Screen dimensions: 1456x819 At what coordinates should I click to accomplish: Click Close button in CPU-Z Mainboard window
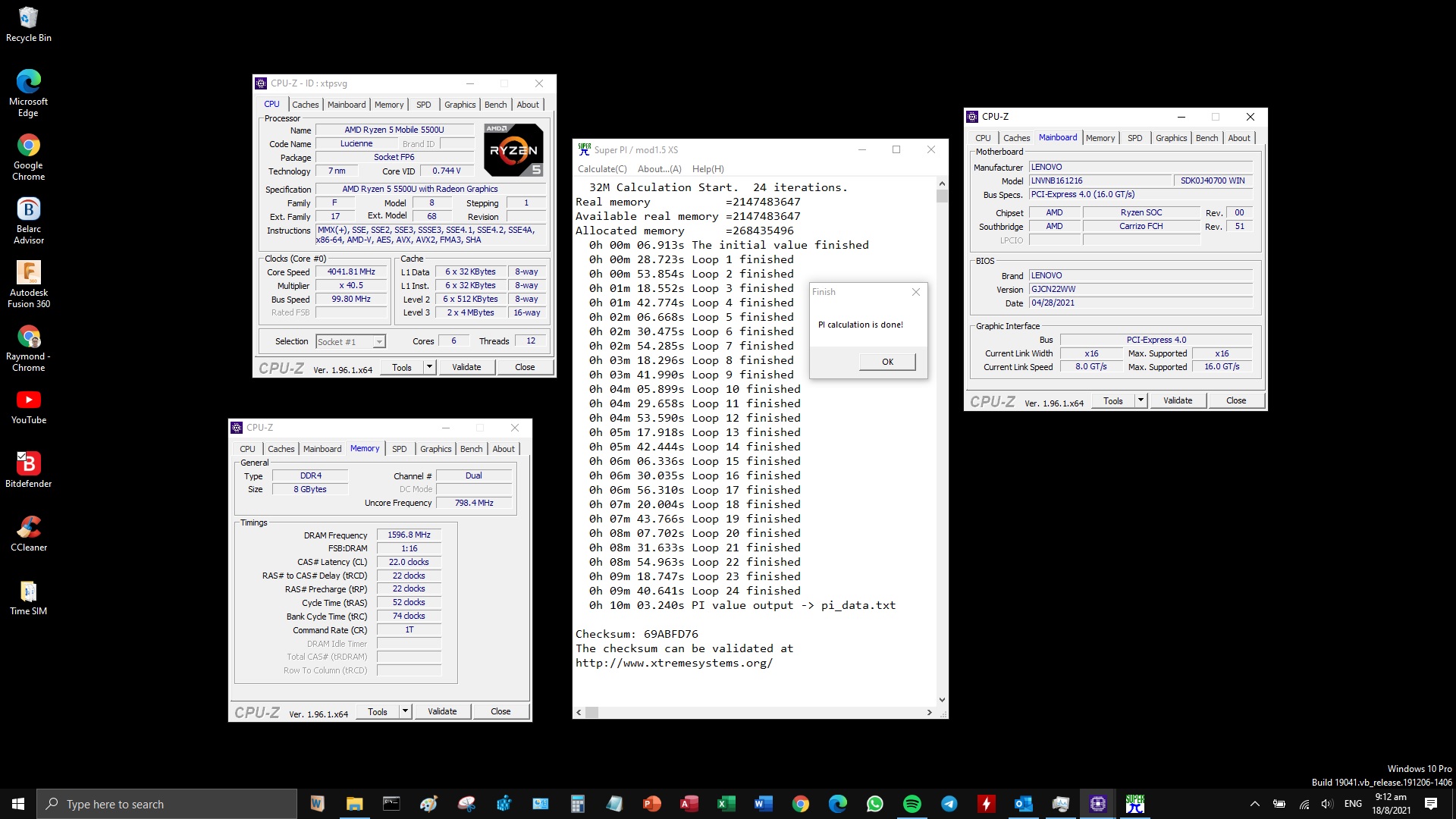click(x=1236, y=400)
